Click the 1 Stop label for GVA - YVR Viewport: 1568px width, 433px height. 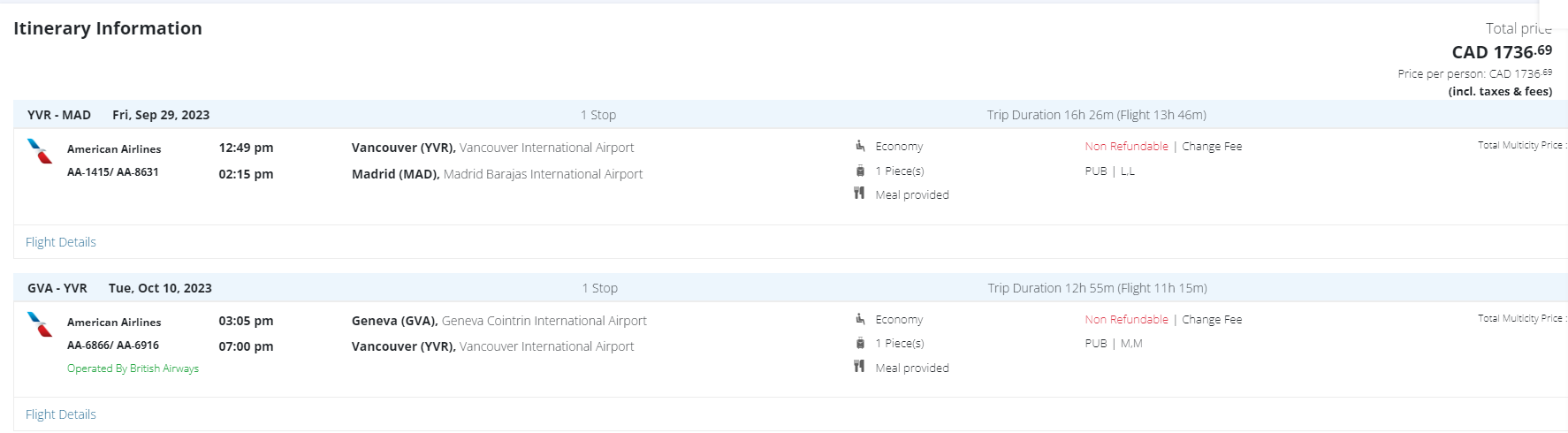tap(599, 288)
